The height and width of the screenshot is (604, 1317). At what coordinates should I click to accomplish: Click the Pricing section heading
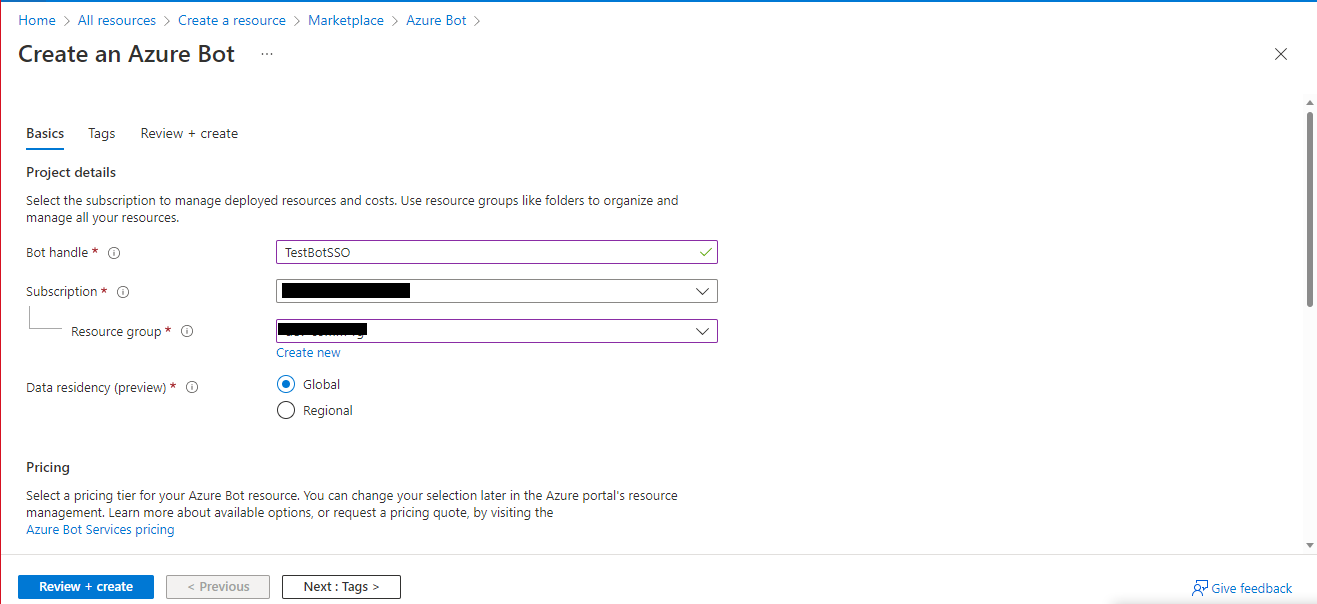[48, 467]
